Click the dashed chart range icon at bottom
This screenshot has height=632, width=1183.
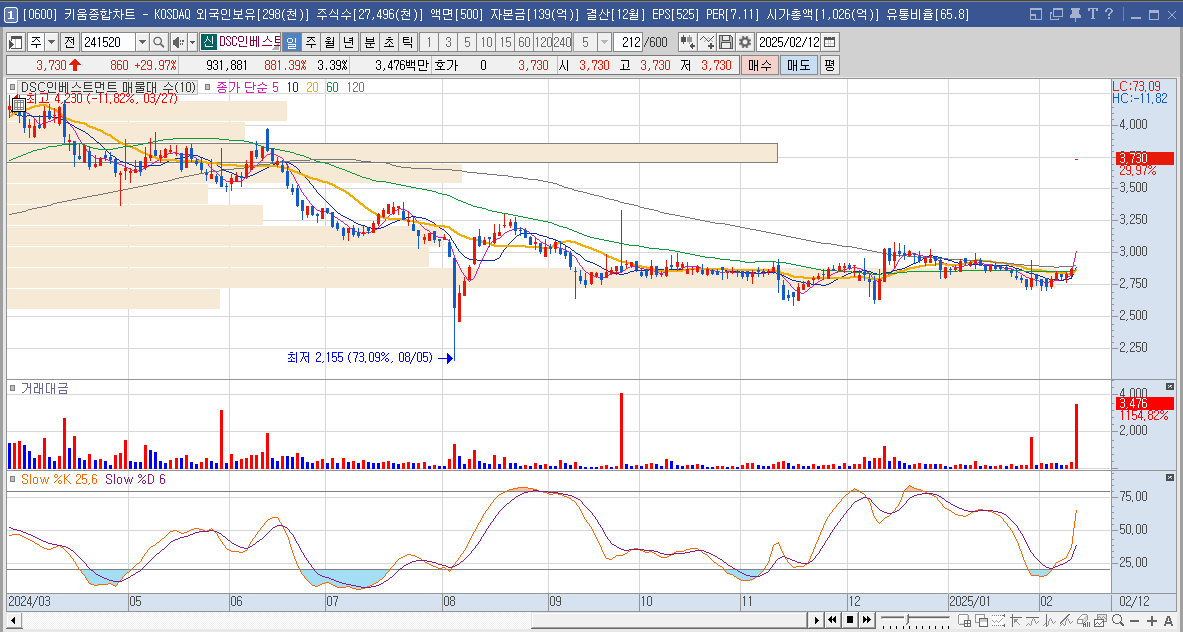[1000, 620]
